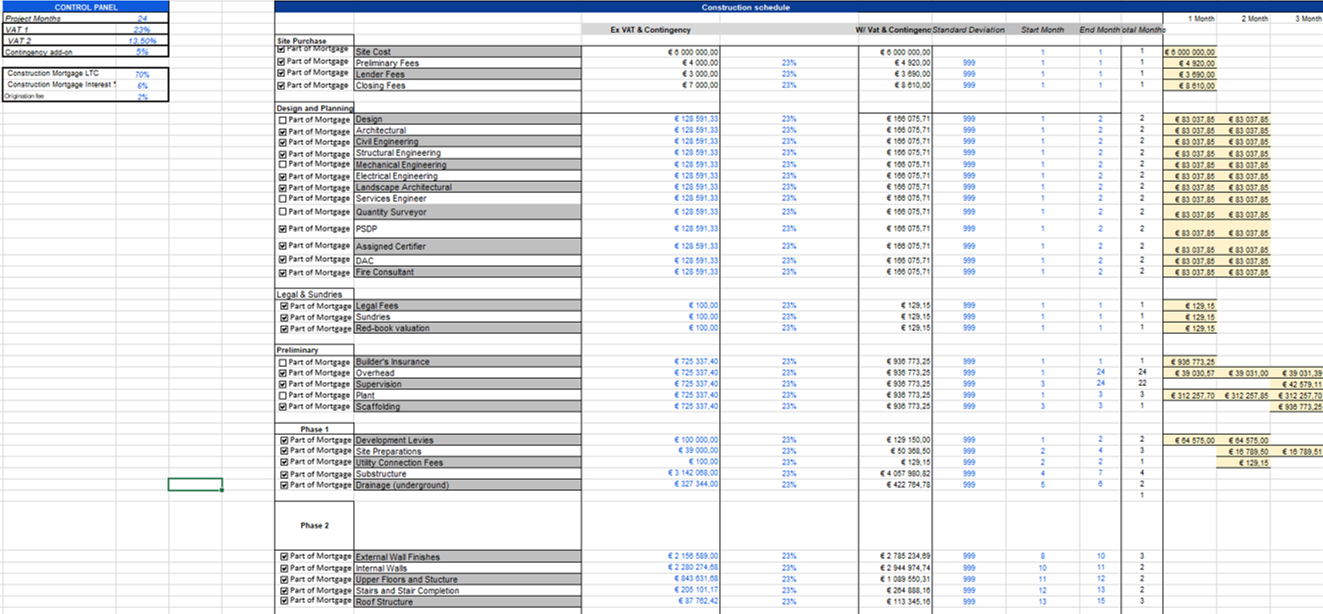Select the Project Months value 24
The height and width of the screenshot is (614, 1323).
(142, 18)
